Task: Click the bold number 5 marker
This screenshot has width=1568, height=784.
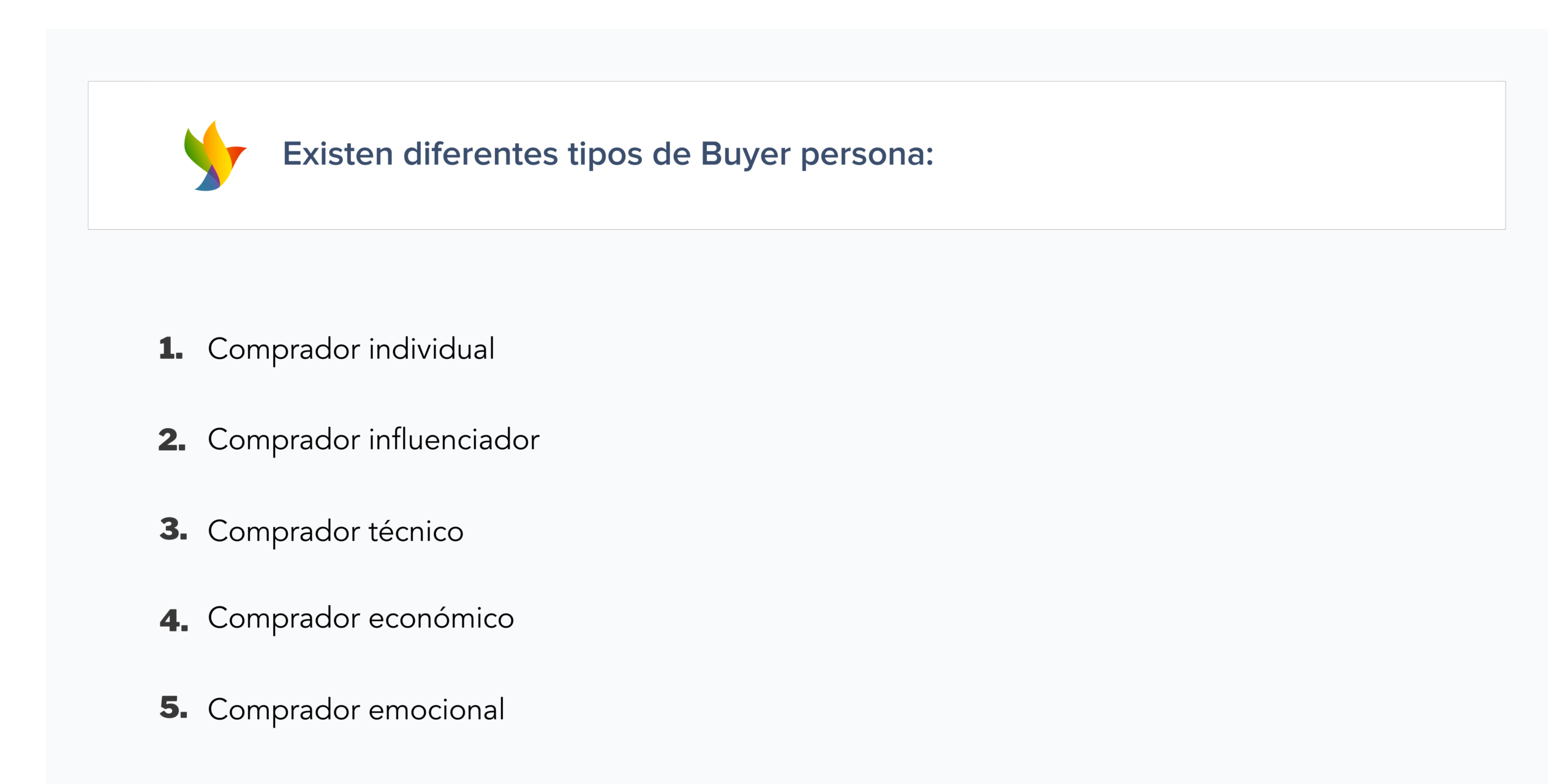Action: point(173,708)
